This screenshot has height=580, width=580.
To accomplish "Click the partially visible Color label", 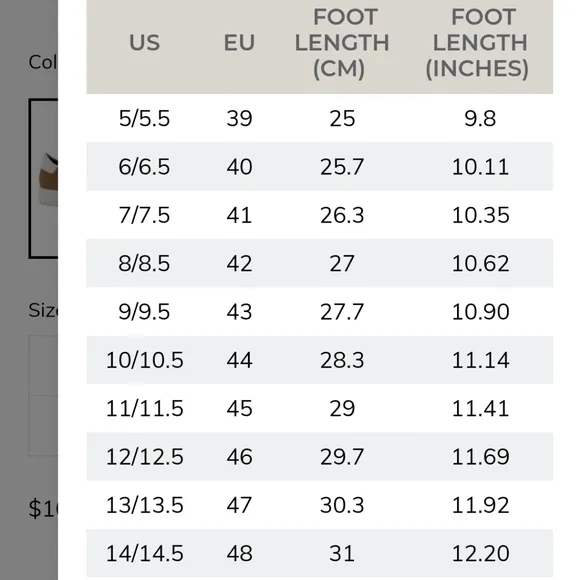I will tap(43, 62).
